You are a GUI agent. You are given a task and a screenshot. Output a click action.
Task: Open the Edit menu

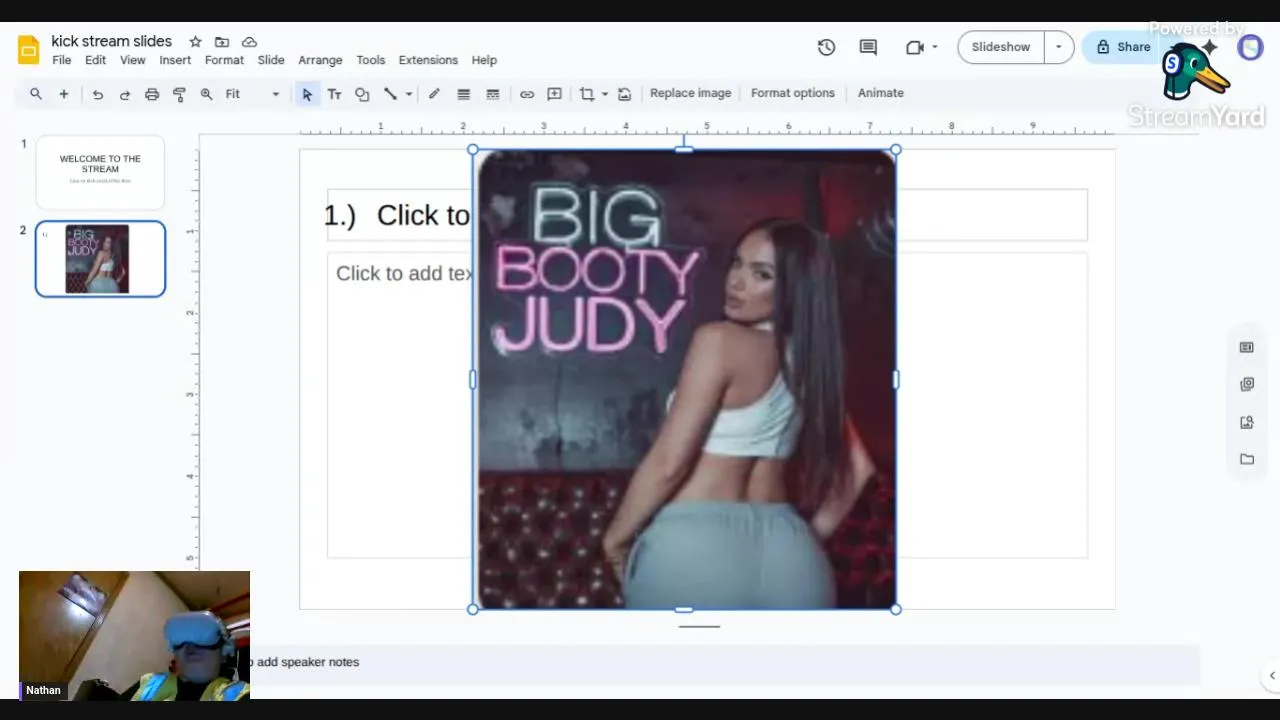[95, 60]
